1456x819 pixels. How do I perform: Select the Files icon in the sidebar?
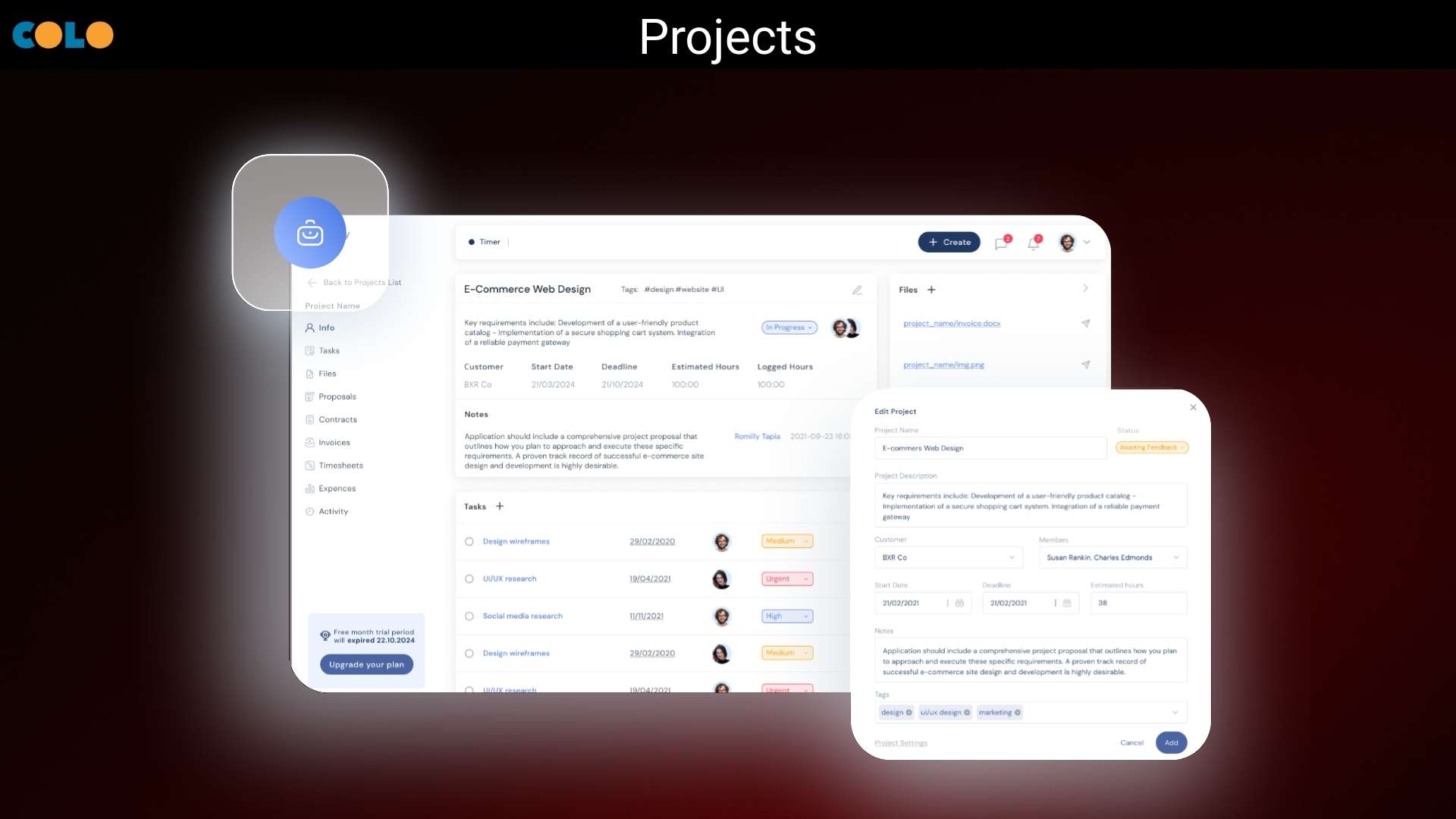(x=309, y=373)
